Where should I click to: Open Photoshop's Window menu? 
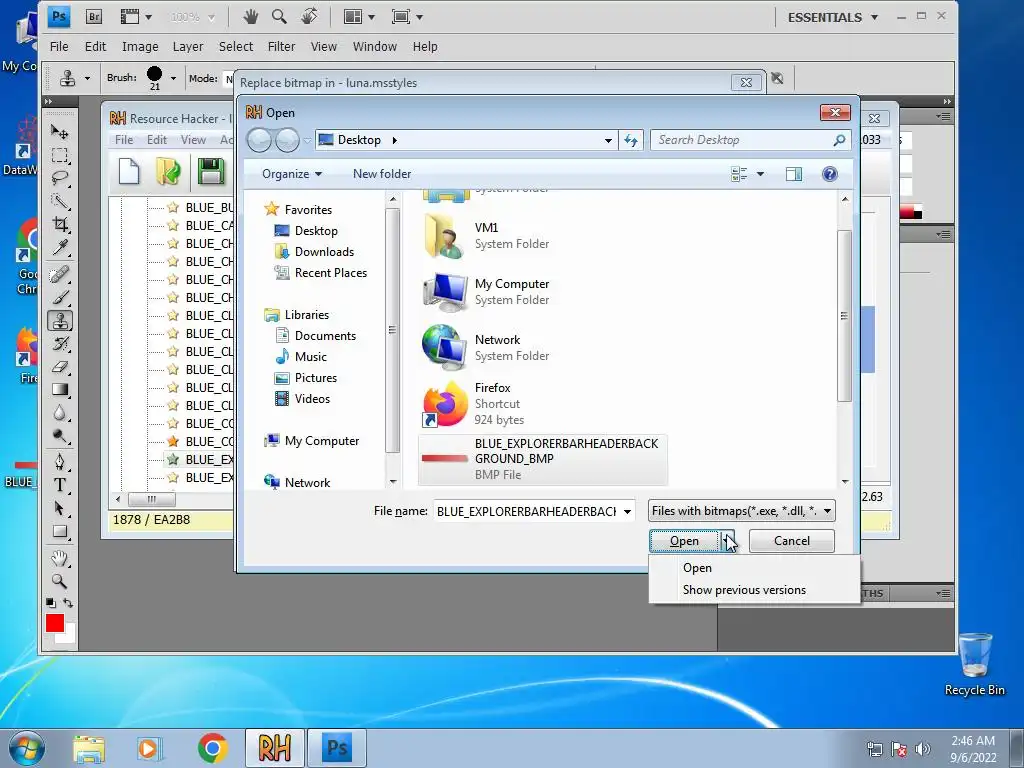pos(375,46)
